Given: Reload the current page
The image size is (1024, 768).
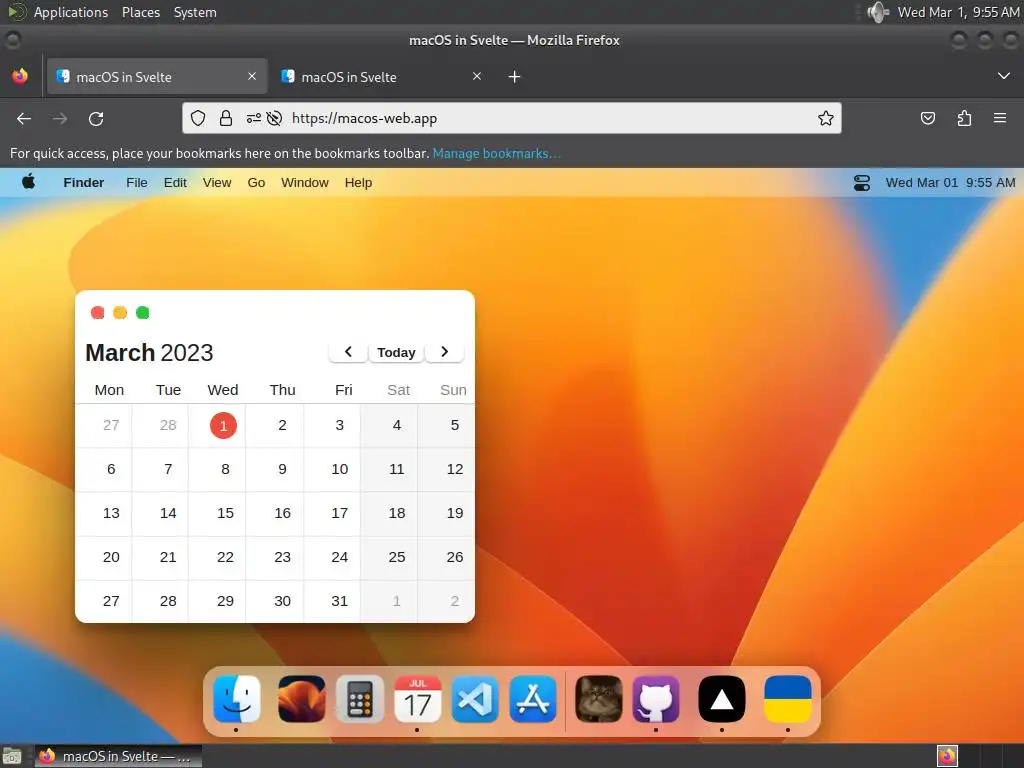Looking at the screenshot, I should (x=96, y=118).
